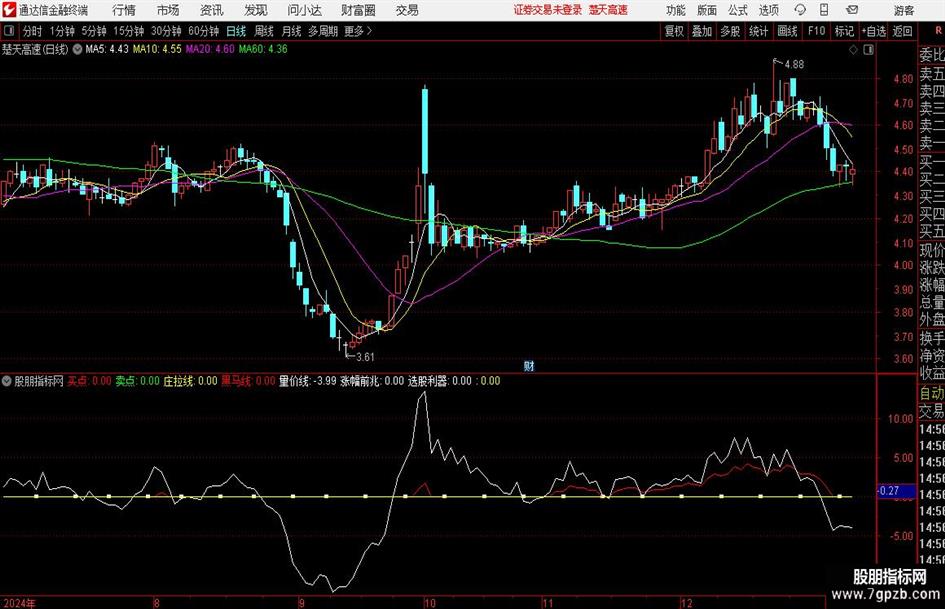The image size is (945, 609).
Task: Click the 财 marker below the candles
Action: [x=529, y=365]
